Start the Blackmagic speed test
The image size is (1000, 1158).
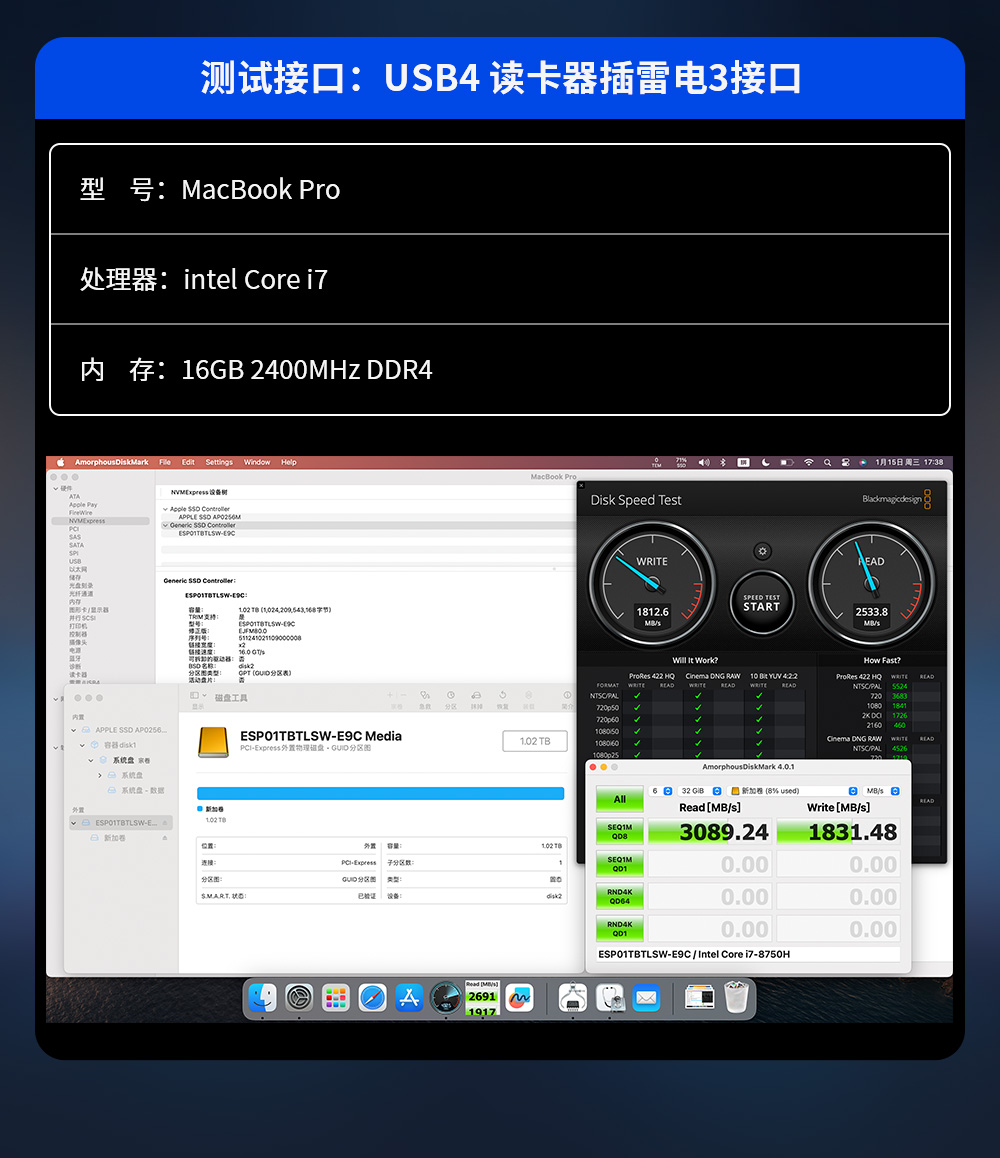[761, 603]
